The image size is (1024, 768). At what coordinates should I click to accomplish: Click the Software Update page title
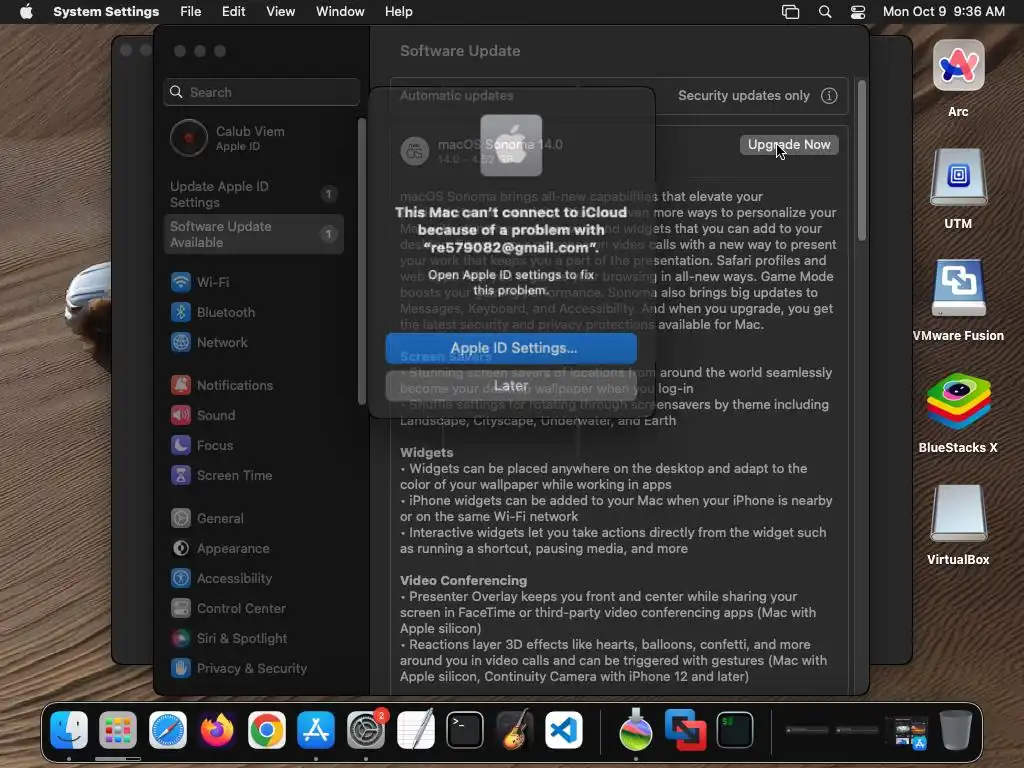(x=460, y=51)
